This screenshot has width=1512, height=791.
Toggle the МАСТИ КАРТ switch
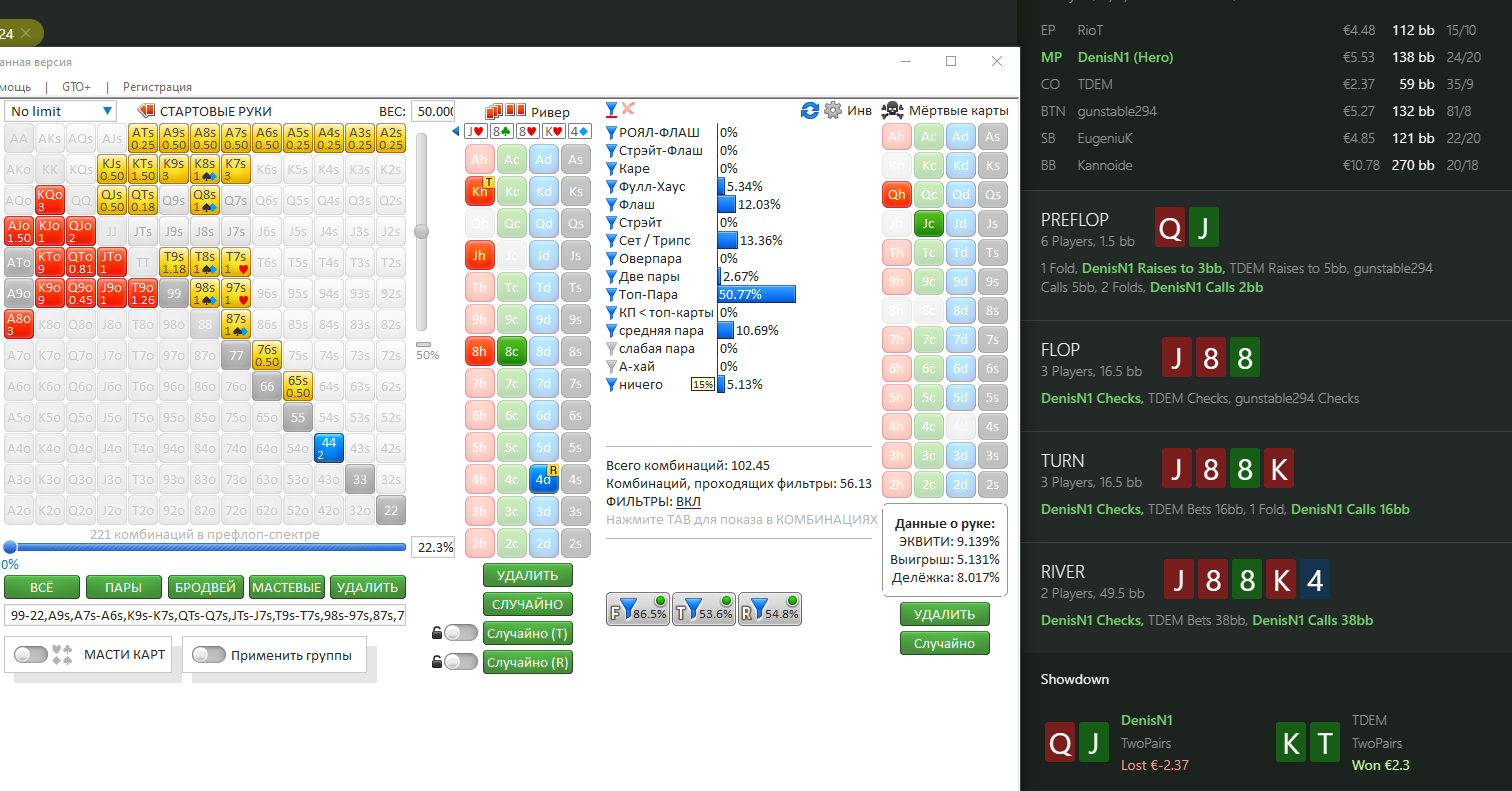coord(32,655)
